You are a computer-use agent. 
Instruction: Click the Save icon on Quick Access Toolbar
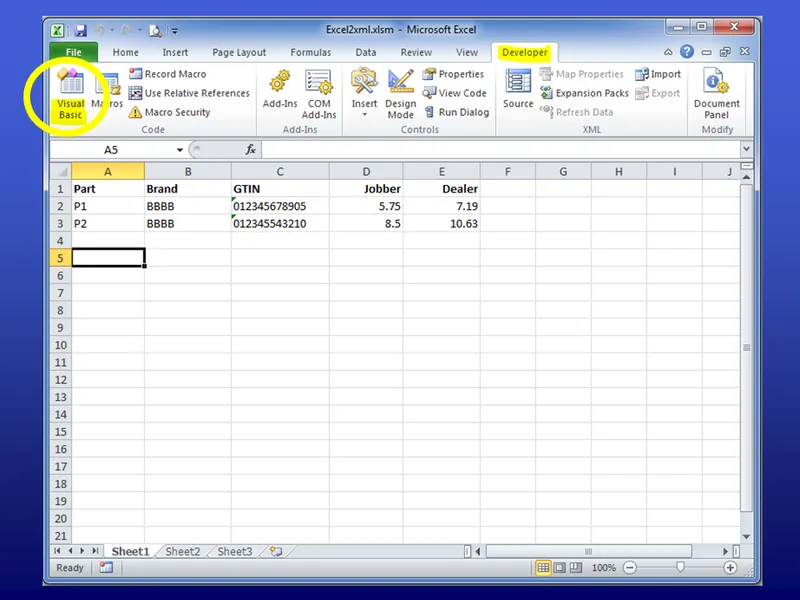[81, 30]
